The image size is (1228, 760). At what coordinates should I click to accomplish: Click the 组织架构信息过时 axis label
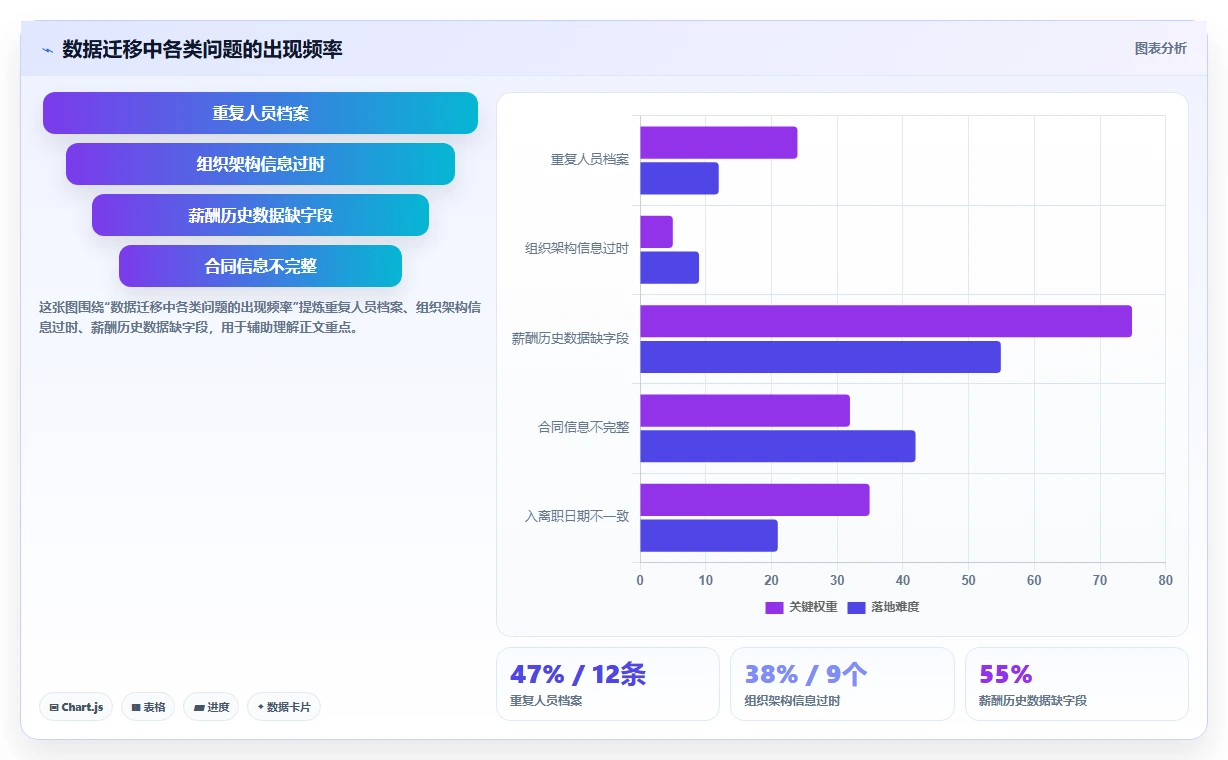pos(577,249)
